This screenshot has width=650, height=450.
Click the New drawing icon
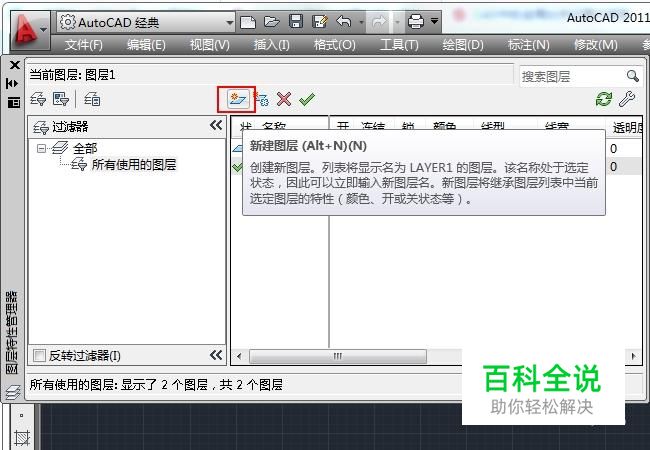click(x=248, y=22)
